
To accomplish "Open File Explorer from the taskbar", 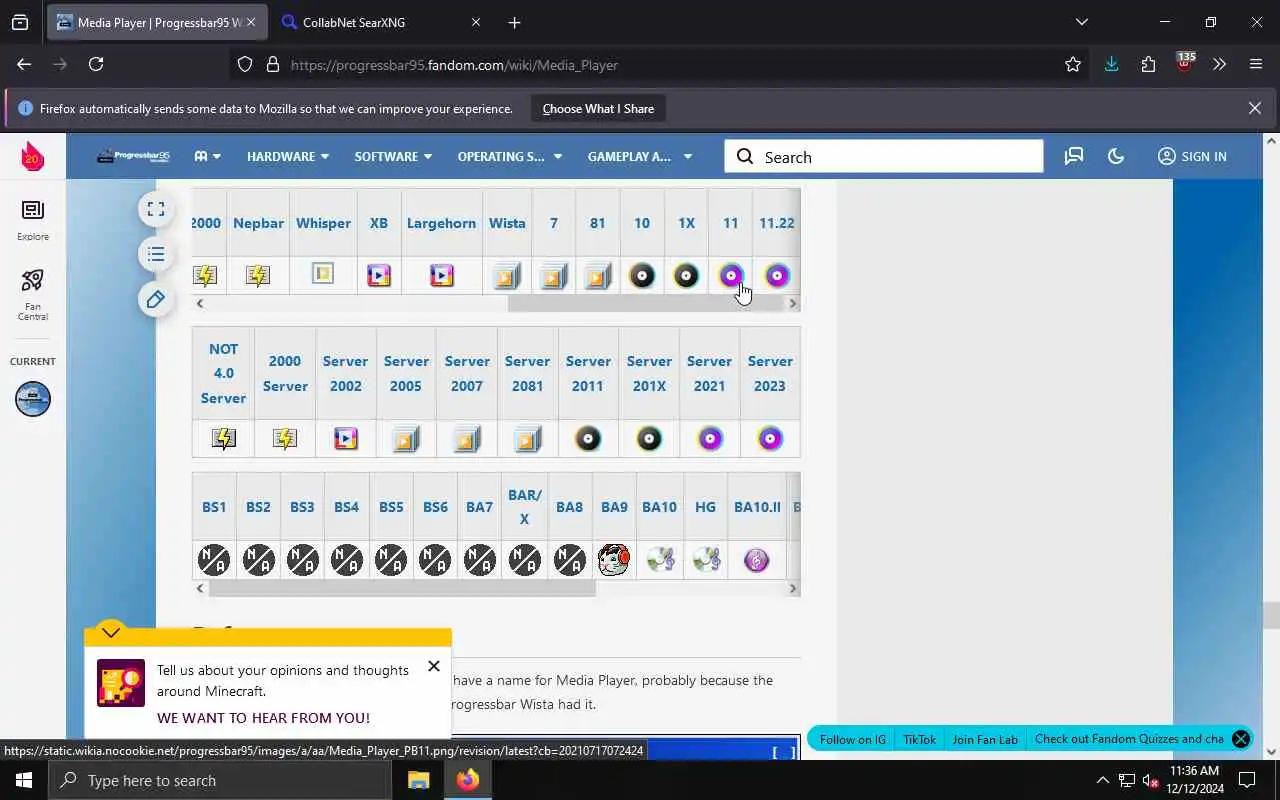I will pos(418,780).
